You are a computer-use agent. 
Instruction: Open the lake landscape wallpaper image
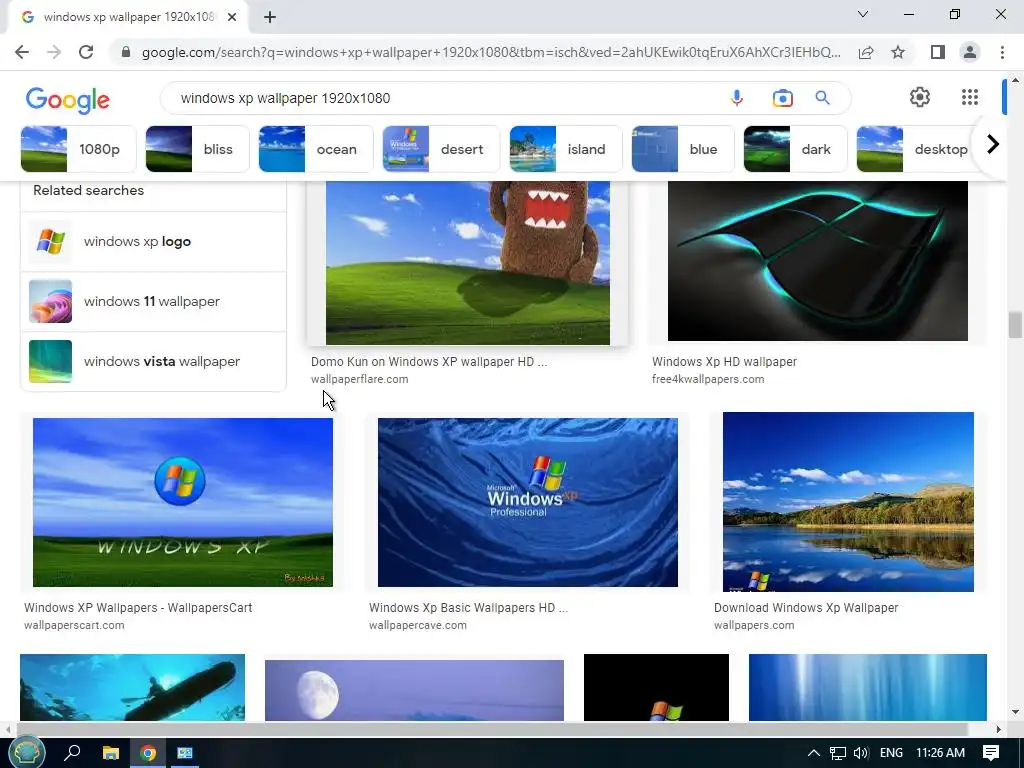[848, 502]
